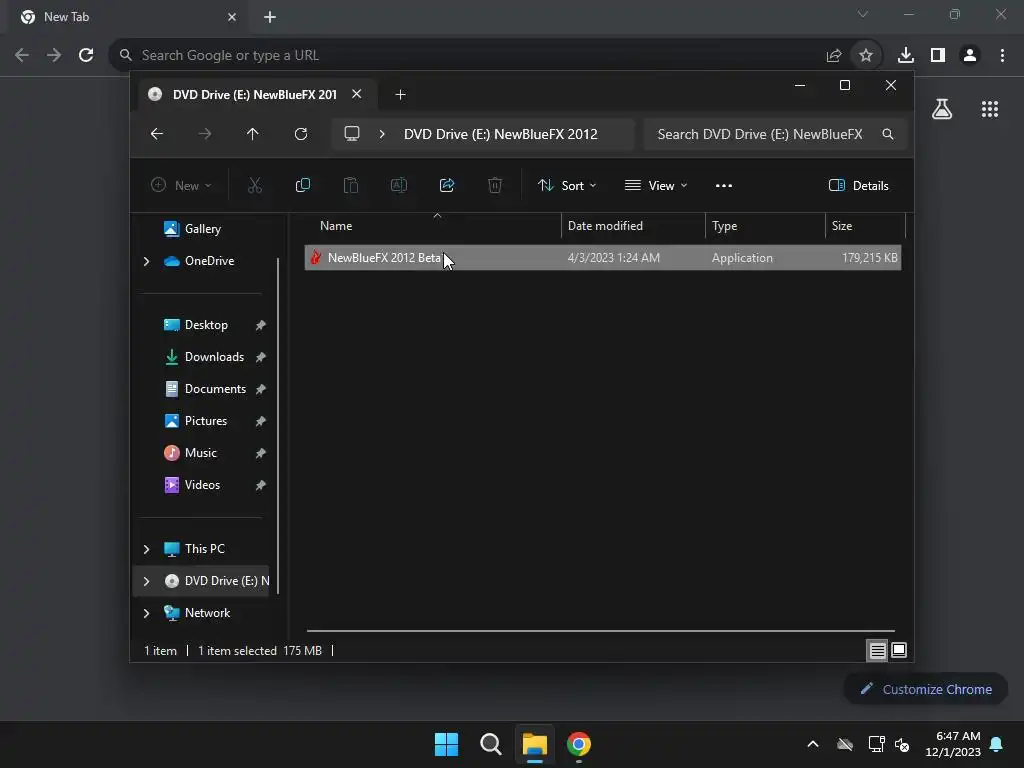The width and height of the screenshot is (1024, 768).
Task: Click DVD Drive (E:) NewBlueFX 2012 breadcrumb
Action: (x=501, y=134)
